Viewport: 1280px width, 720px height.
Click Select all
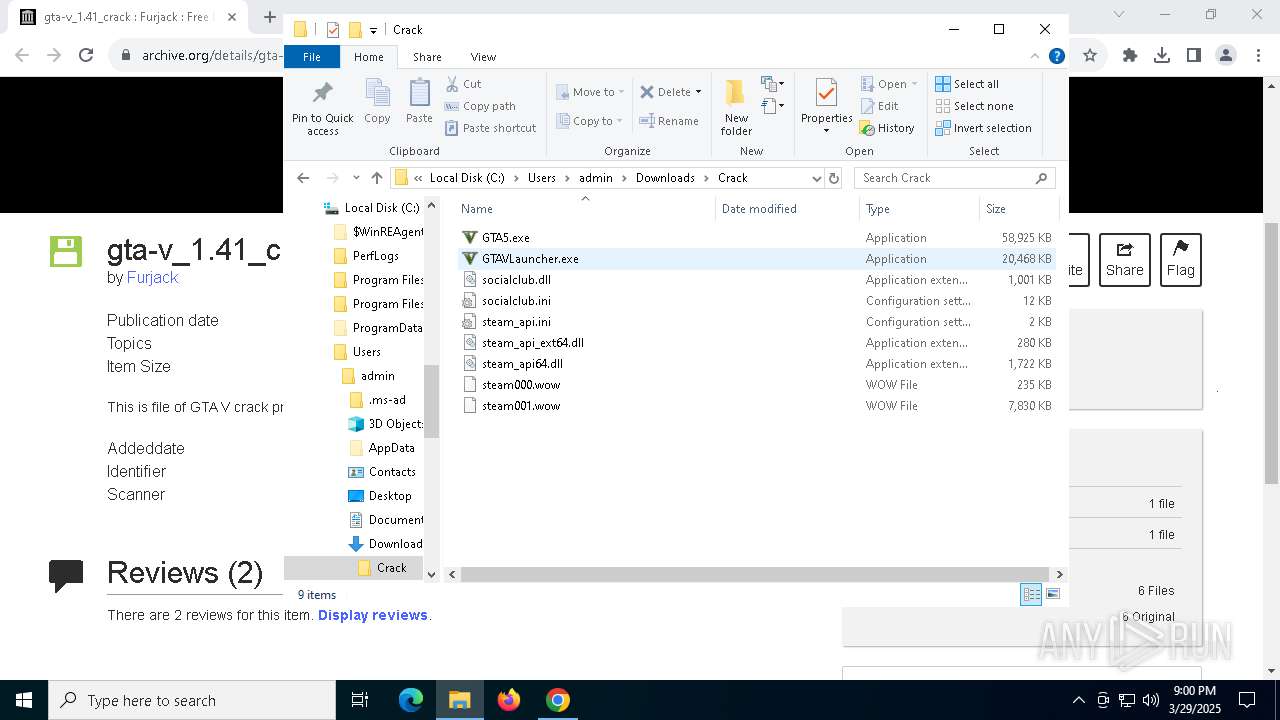(x=967, y=84)
